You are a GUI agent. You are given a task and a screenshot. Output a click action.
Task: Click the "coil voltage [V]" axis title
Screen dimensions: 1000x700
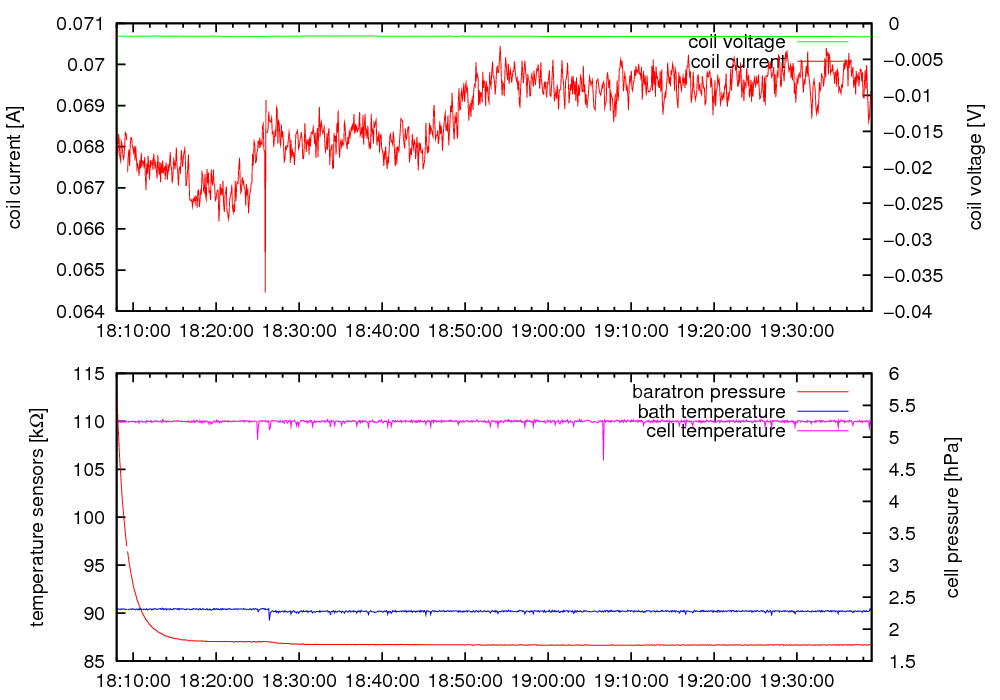click(976, 167)
